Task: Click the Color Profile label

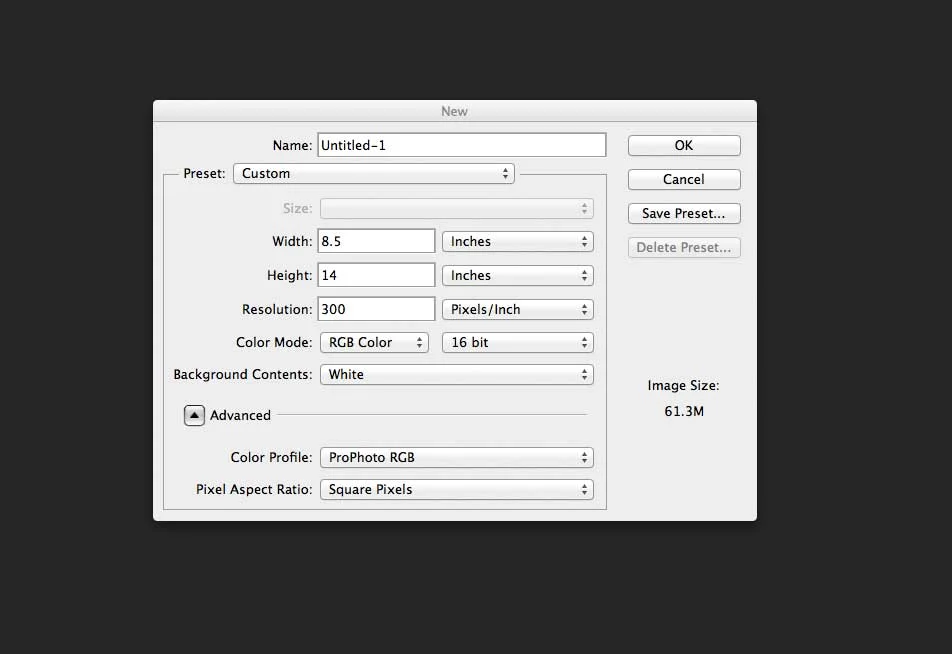Action: click(x=271, y=457)
